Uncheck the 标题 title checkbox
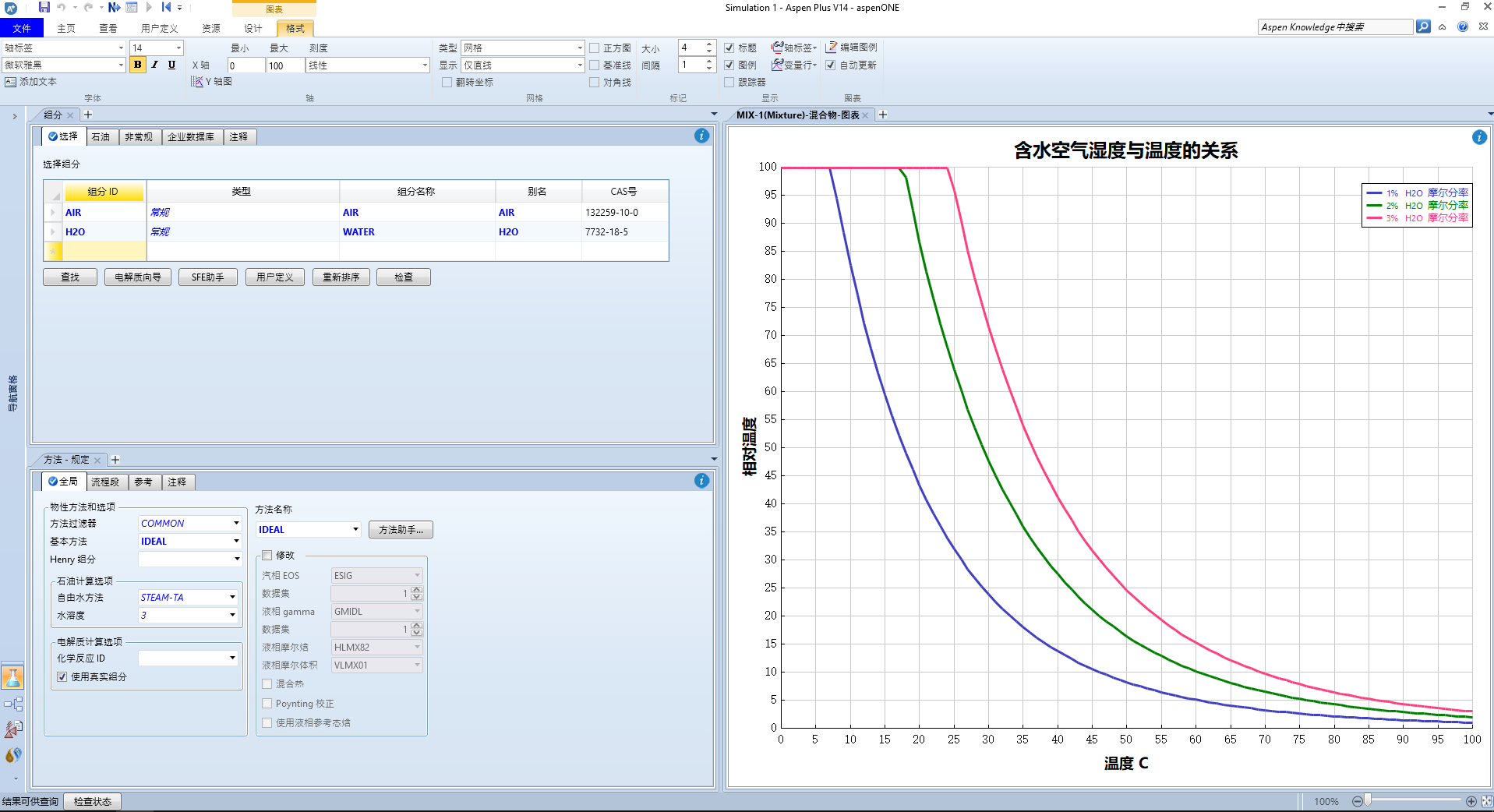 (729, 48)
